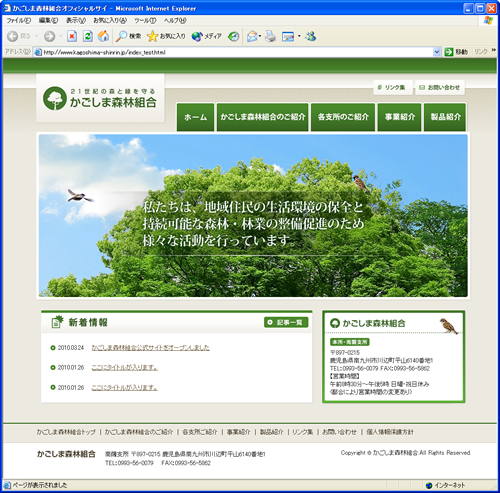Click the お問い合わせ header link
Screen dimensions: 500x493
(x=440, y=88)
